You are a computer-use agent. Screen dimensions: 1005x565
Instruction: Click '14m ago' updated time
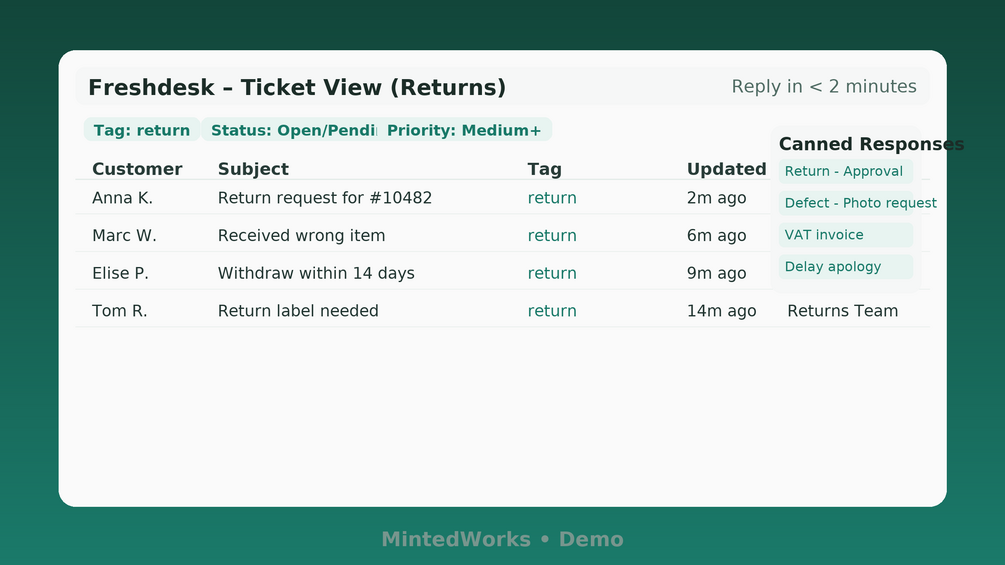722,311
